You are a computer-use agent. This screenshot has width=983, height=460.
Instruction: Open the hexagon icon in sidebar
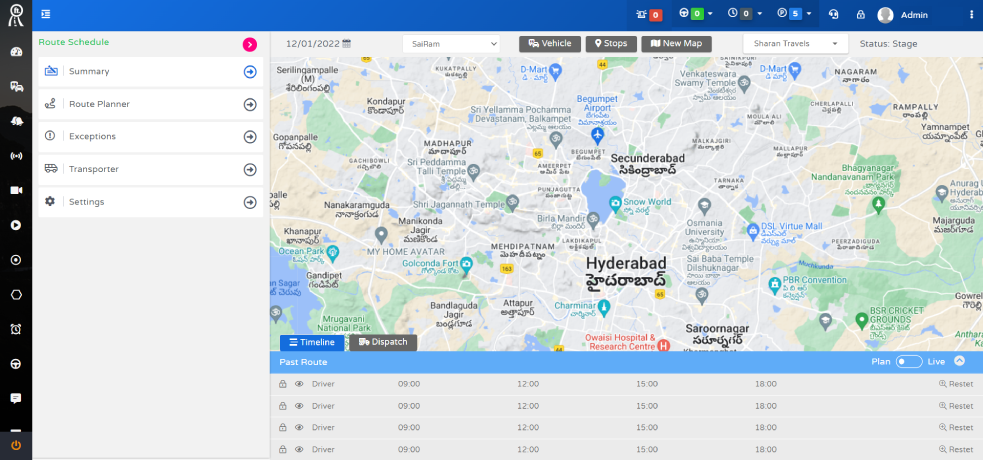pyautogui.click(x=16, y=294)
